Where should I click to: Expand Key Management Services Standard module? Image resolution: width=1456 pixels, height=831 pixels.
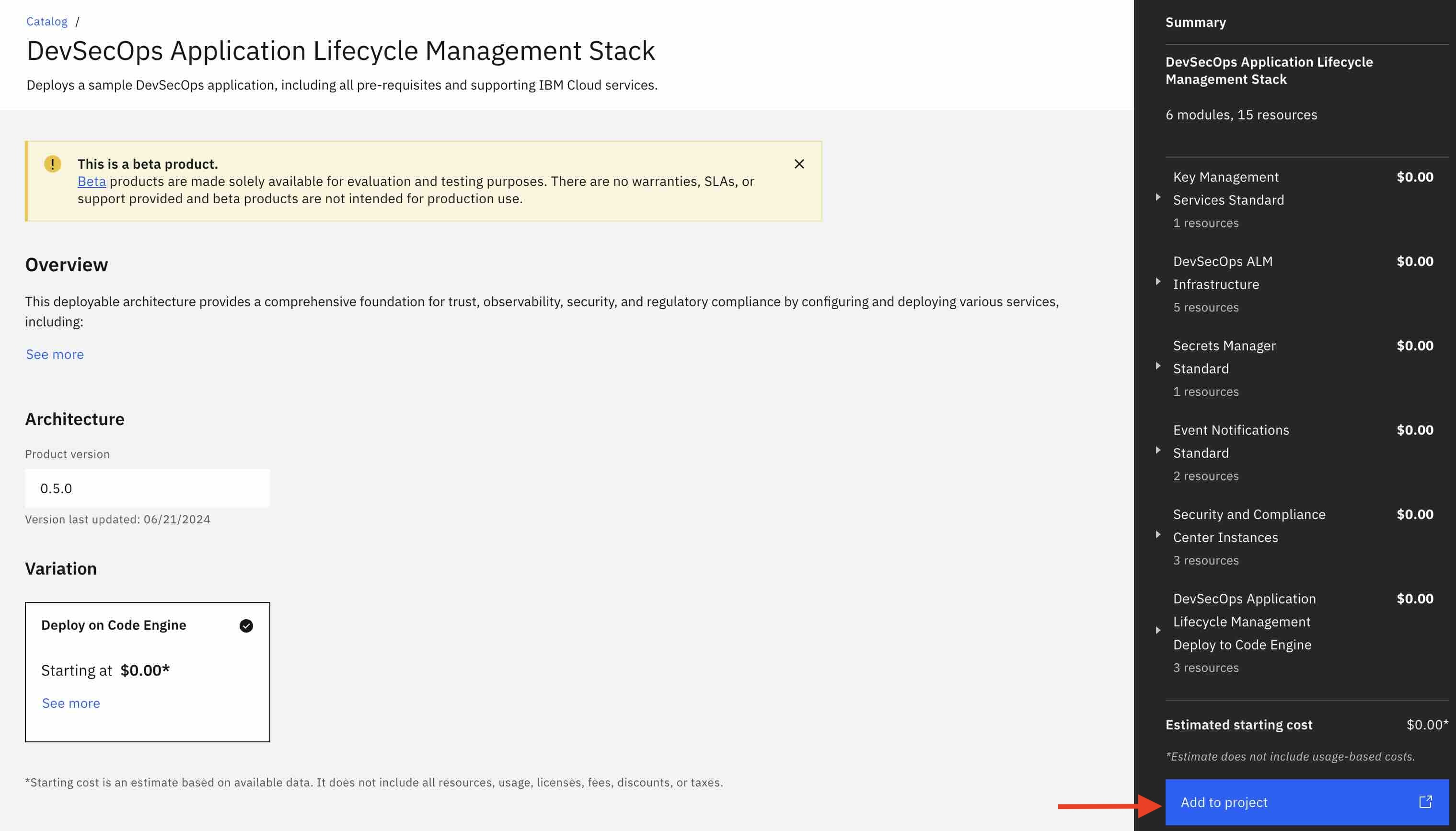pos(1158,197)
